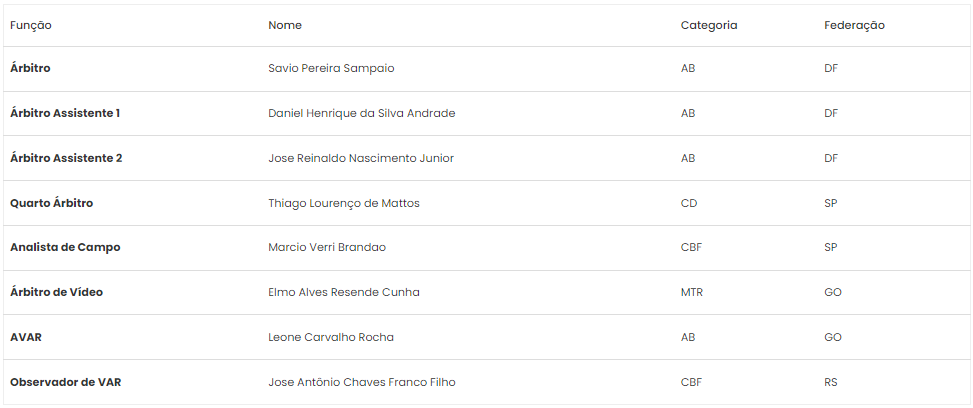The image size is (973, 408).
Task: Click the RS federation cell
Action: (831, 382)
